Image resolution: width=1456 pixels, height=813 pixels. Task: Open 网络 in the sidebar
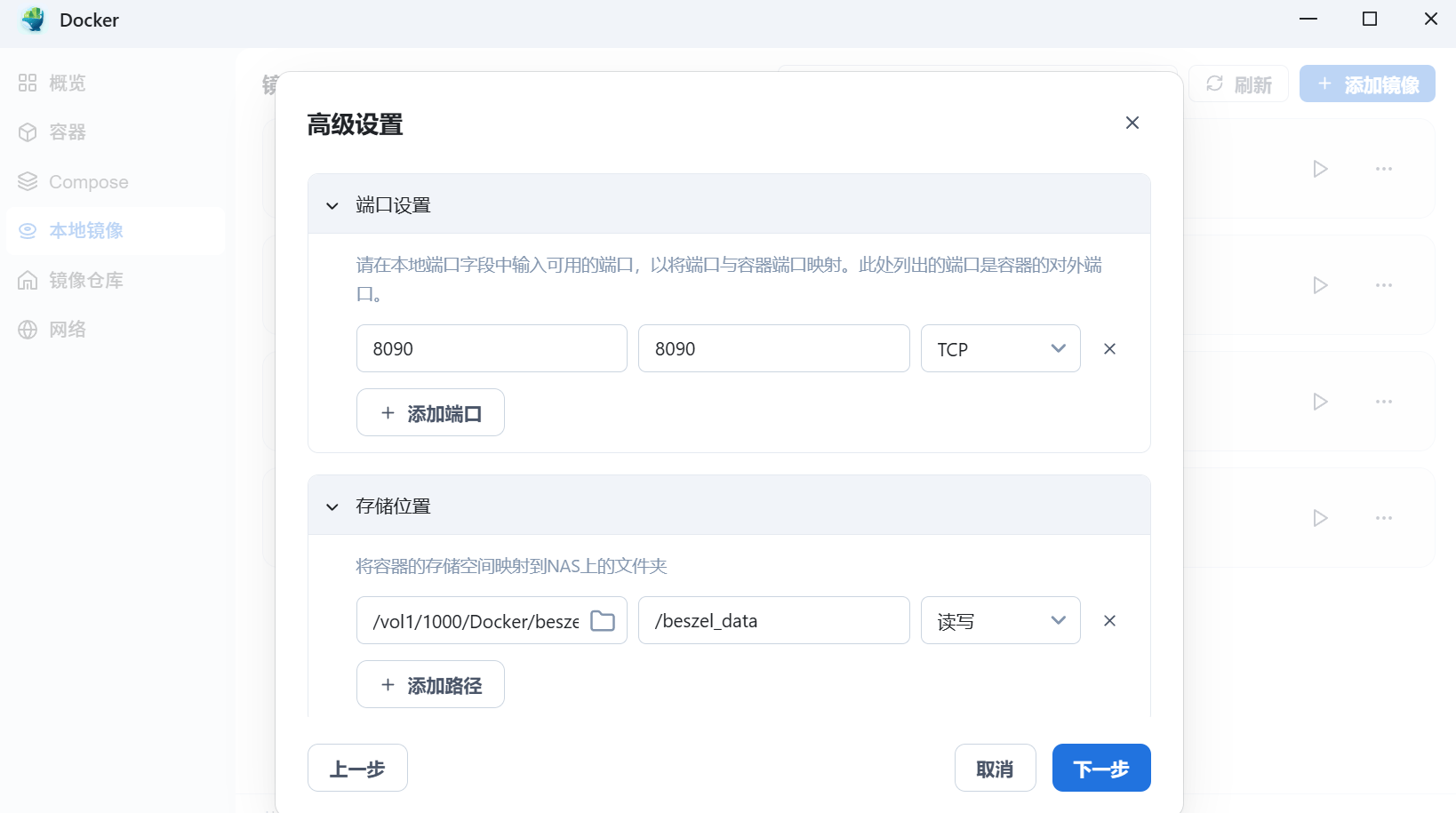[68, 330]
